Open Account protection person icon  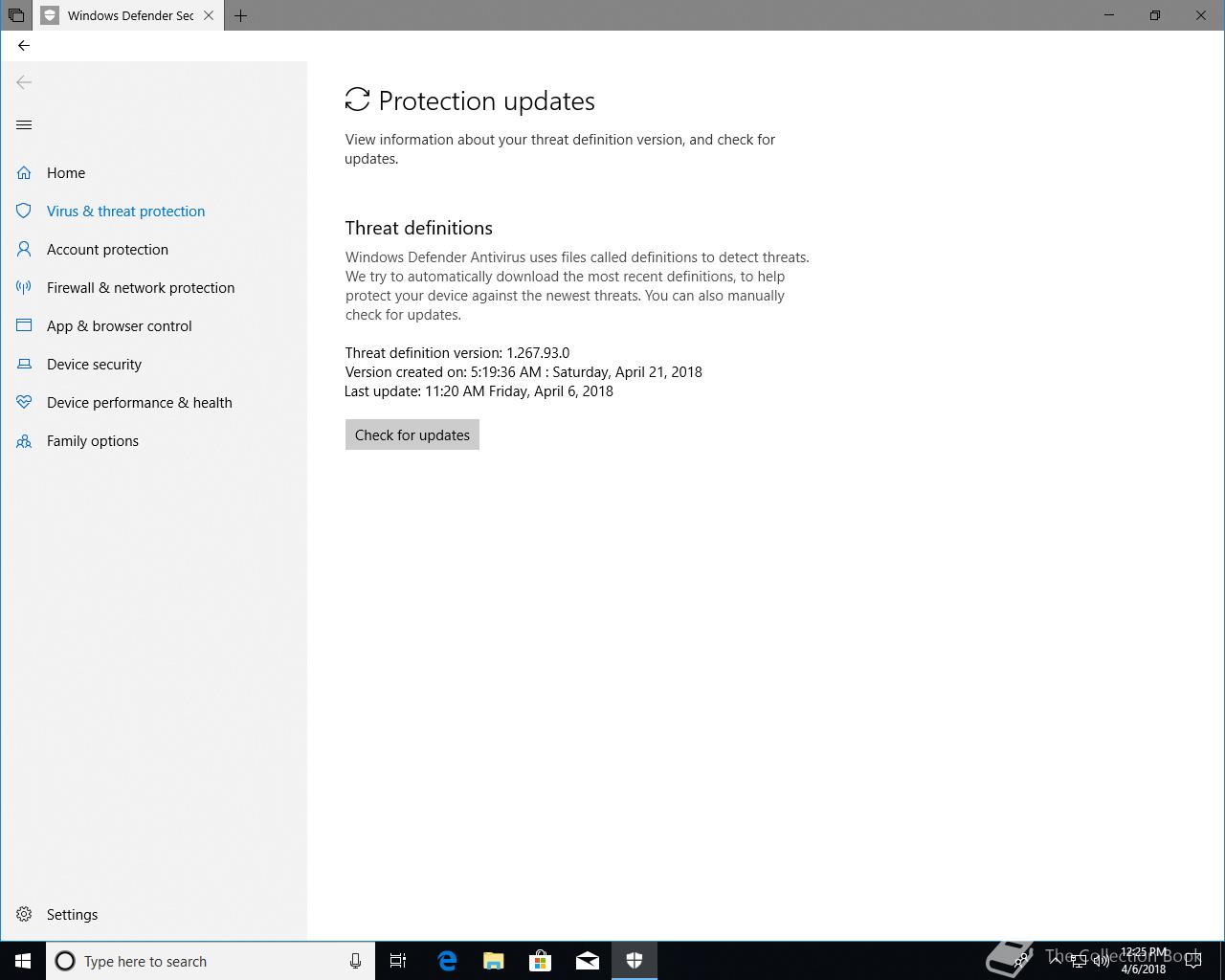click(24, 250)
